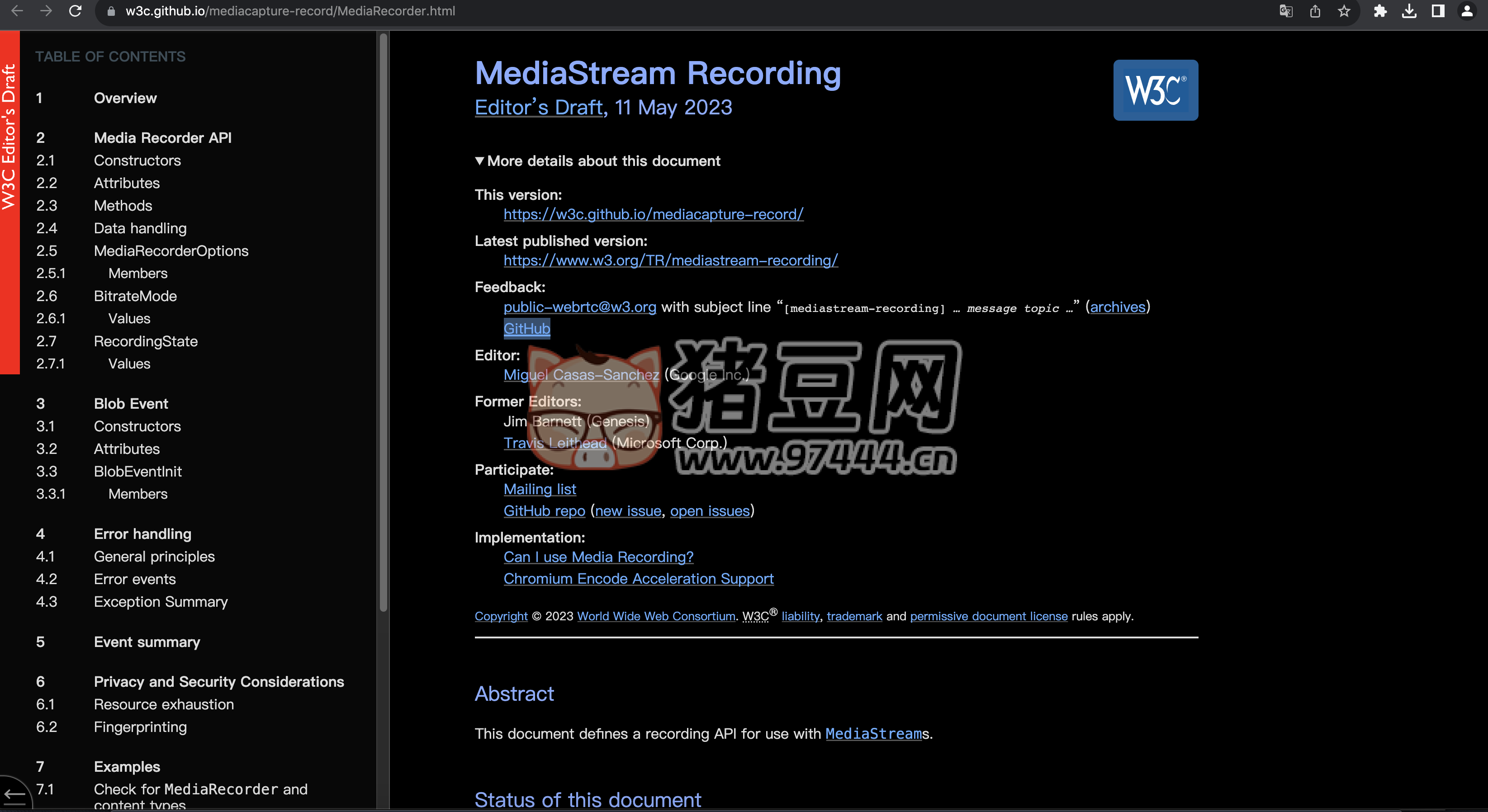This screenshot has height=812, width=1488.
Task: Reload the page with refresh icon
Action: tap(75, 11)
